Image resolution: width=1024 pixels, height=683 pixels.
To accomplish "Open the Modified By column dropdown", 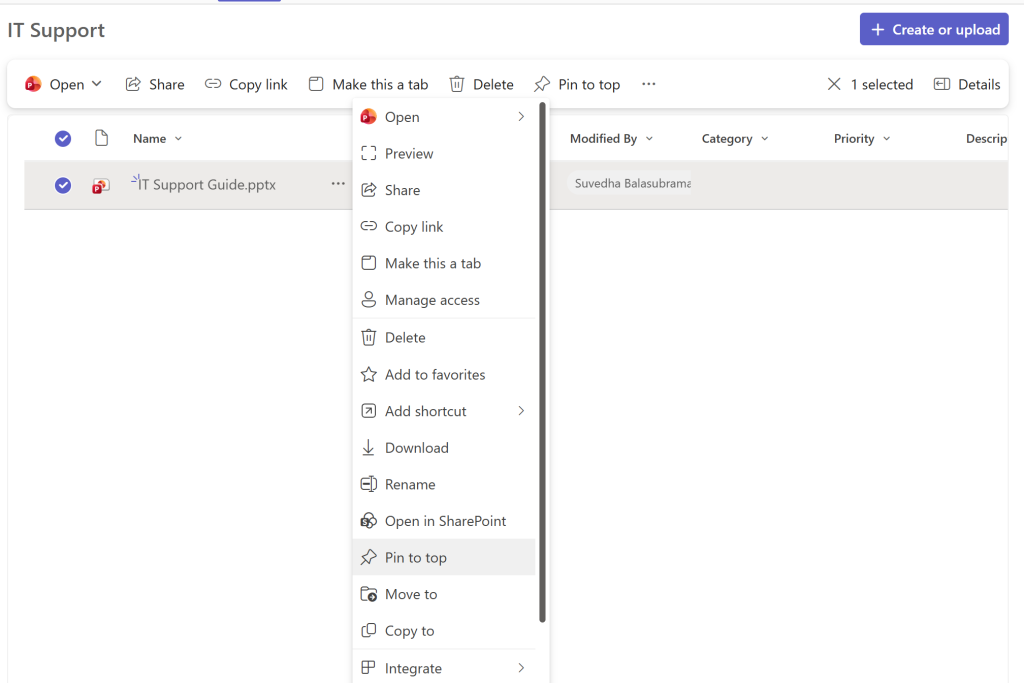I will [649, 138].
